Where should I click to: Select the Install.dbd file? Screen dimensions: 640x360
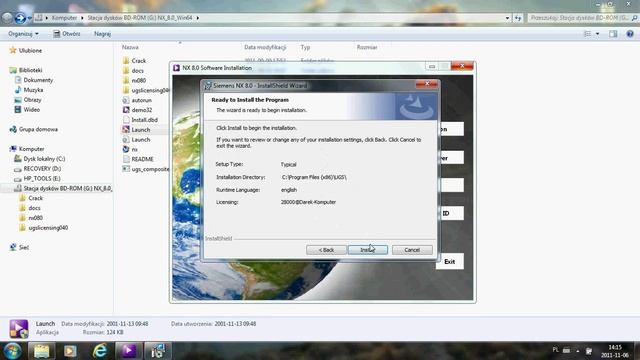tap(144, 120)
